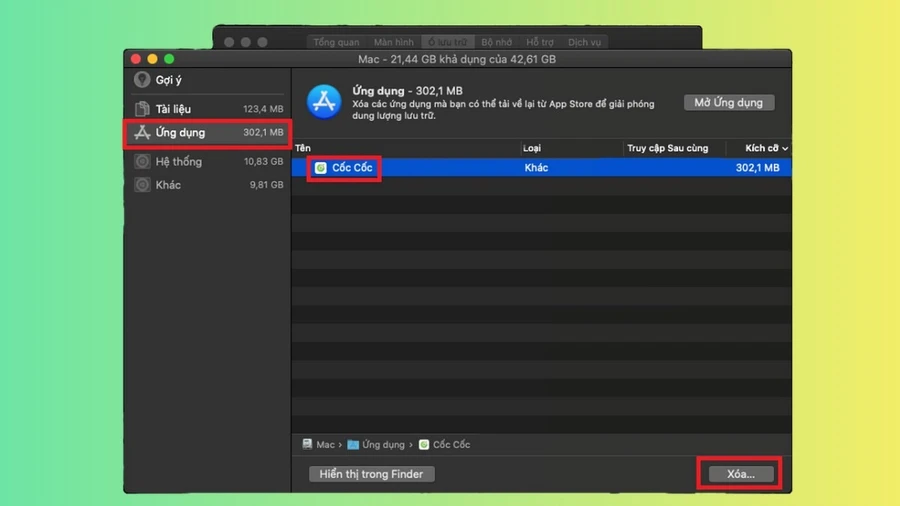This screenshot has width=900, height=506.
Task: Sort the list by Tên column
Action: coord(406,148)
